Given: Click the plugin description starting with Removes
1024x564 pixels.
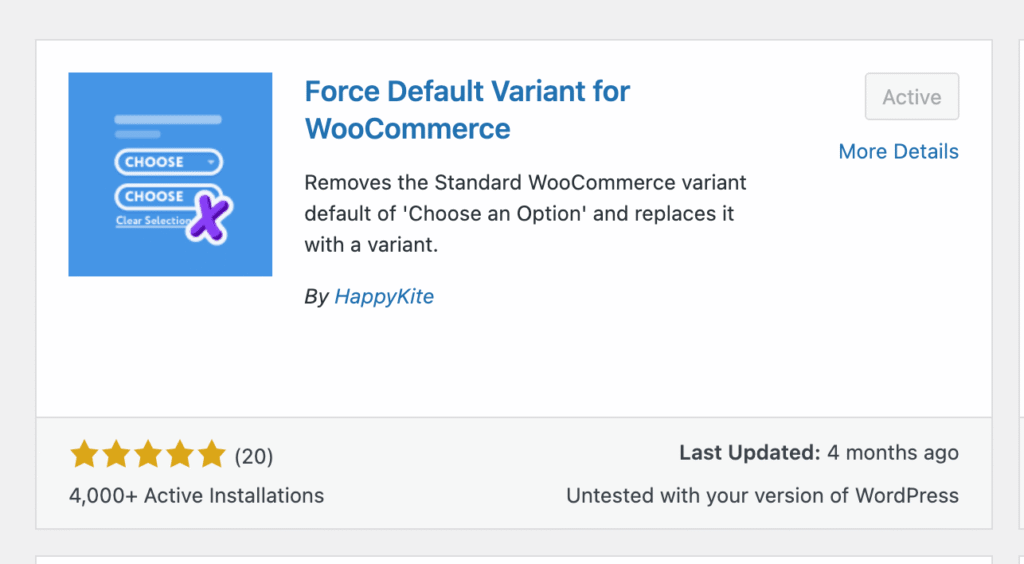Looking at the screenshot, I should coord(525,214).
